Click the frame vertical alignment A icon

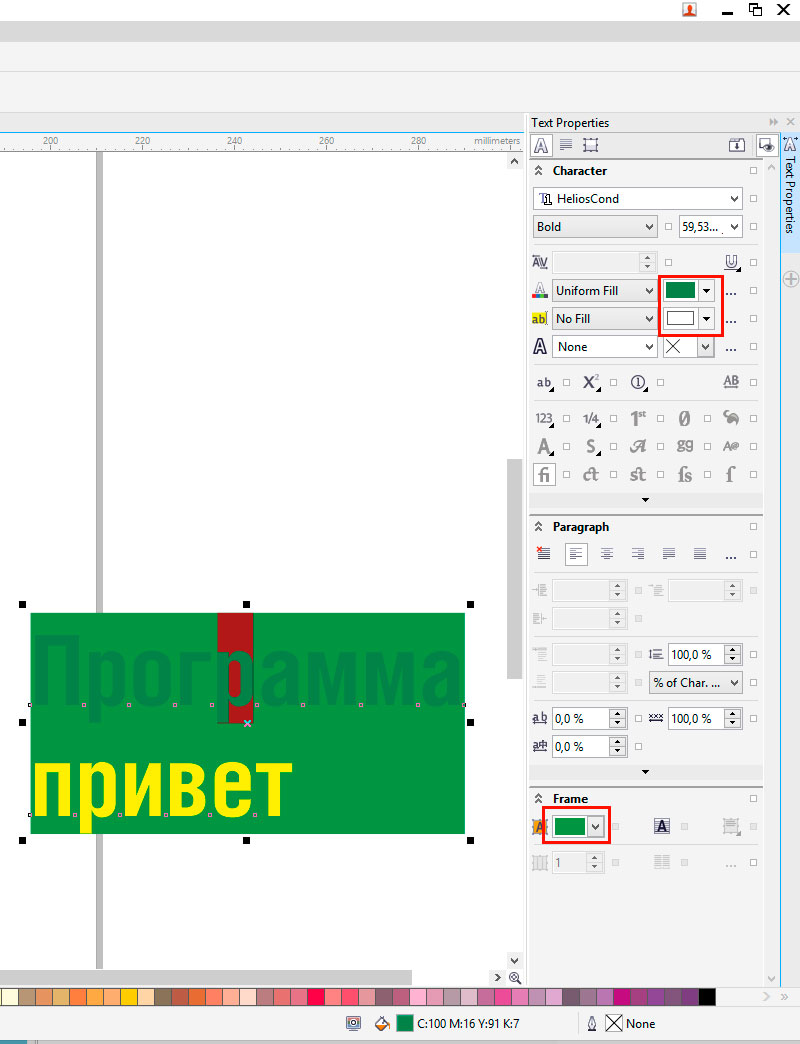tap(662, 826)
